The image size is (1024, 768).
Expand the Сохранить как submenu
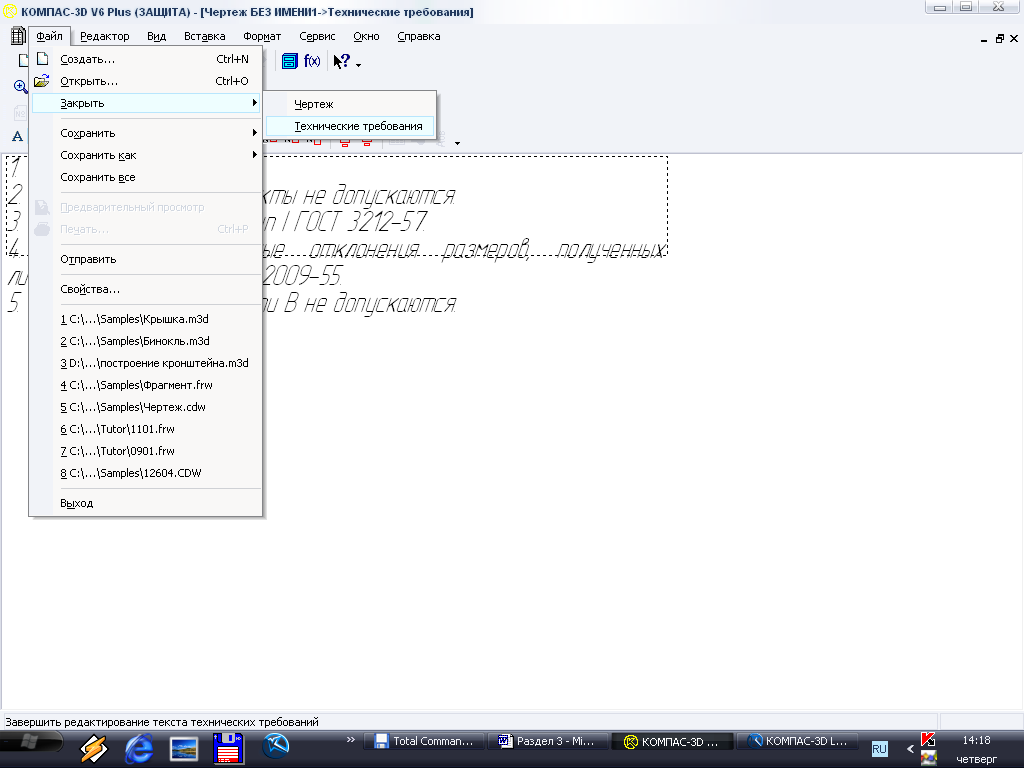146,155
